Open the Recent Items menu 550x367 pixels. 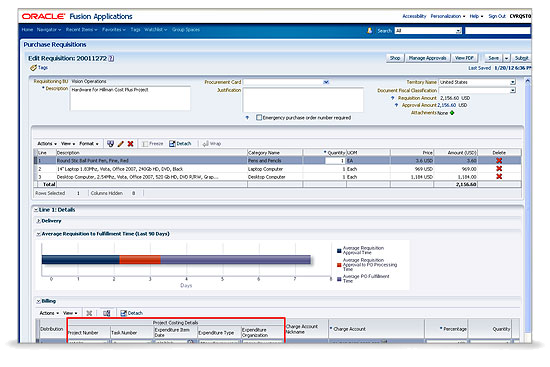click(x=81, y=30)
